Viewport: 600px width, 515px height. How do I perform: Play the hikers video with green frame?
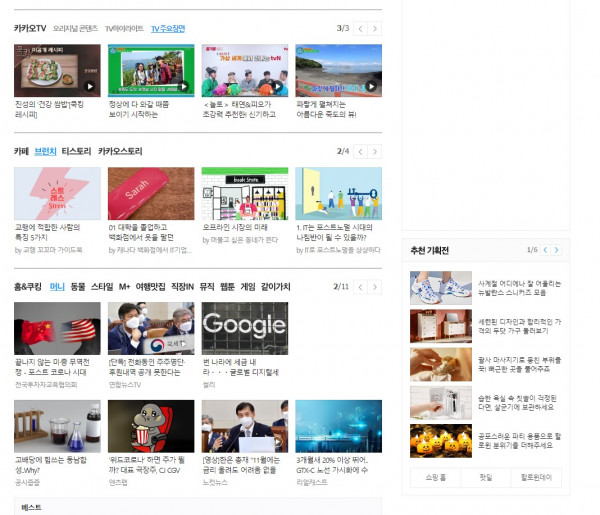click(x=151, y=70)
